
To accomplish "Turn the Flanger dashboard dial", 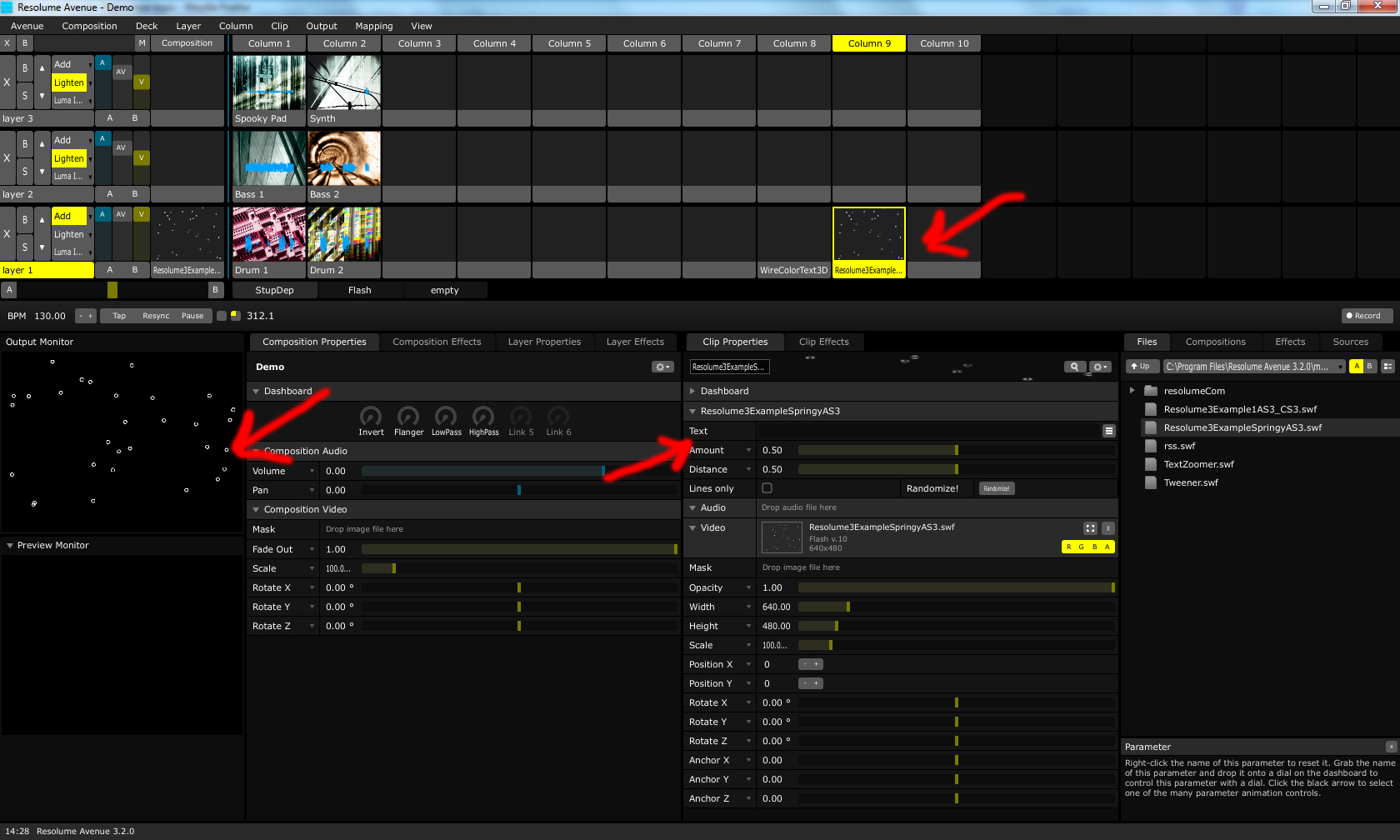I will click(408, 416).
